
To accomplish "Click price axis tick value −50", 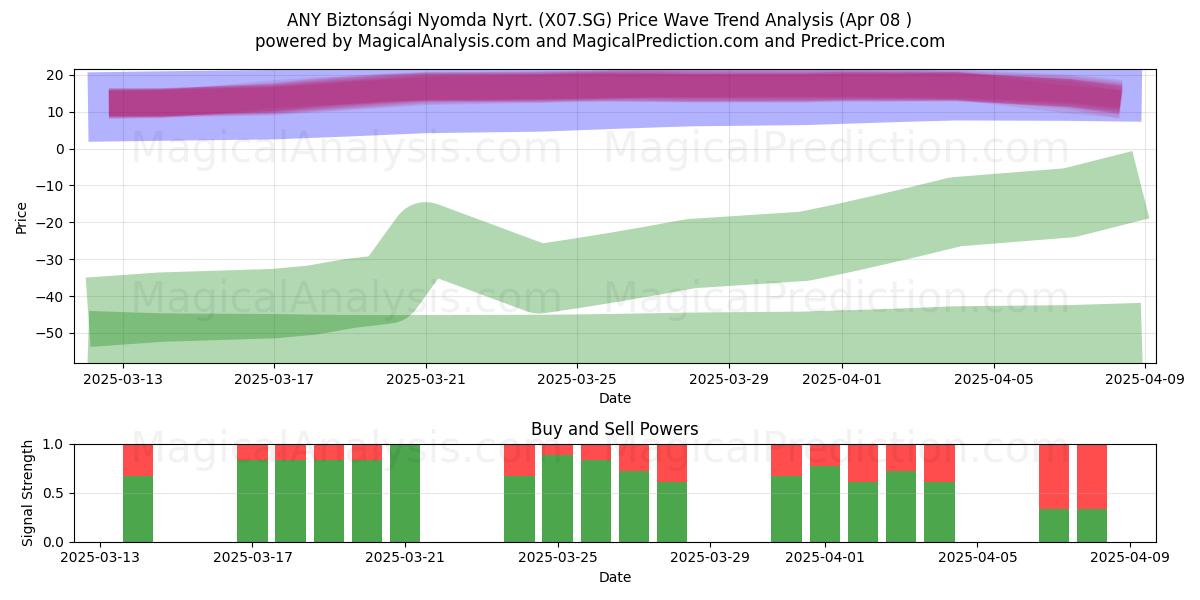I will [x=50, y=333].
